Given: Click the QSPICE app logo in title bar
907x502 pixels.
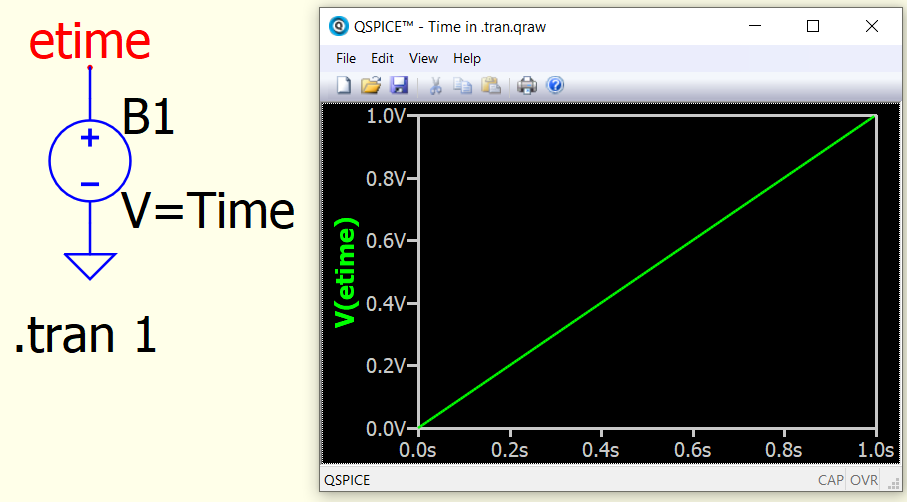Looking at the screenshot, I should click(x=338, y=26).
